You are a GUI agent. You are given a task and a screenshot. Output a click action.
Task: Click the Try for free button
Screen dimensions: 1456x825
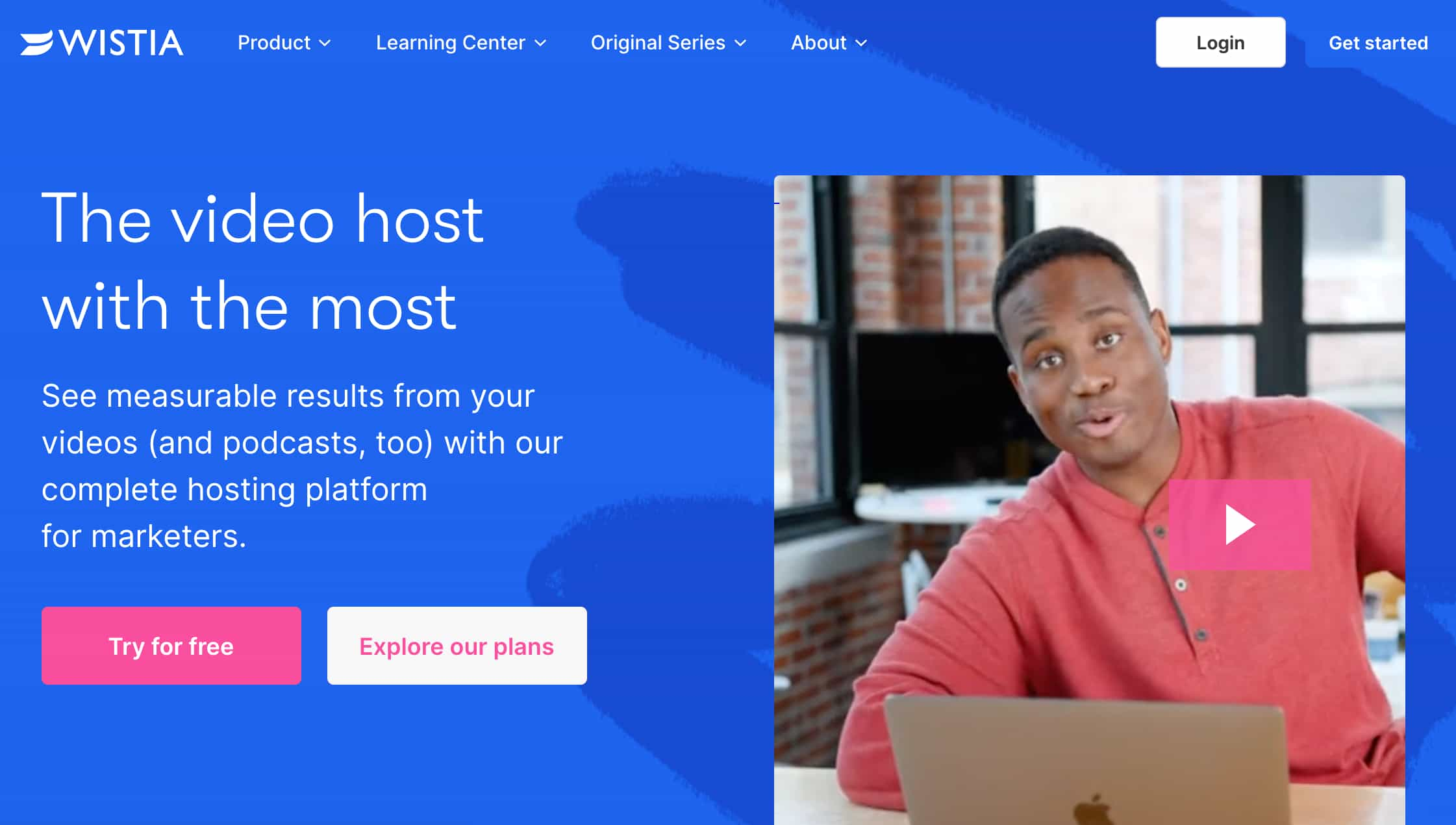(x=171, y=645)
